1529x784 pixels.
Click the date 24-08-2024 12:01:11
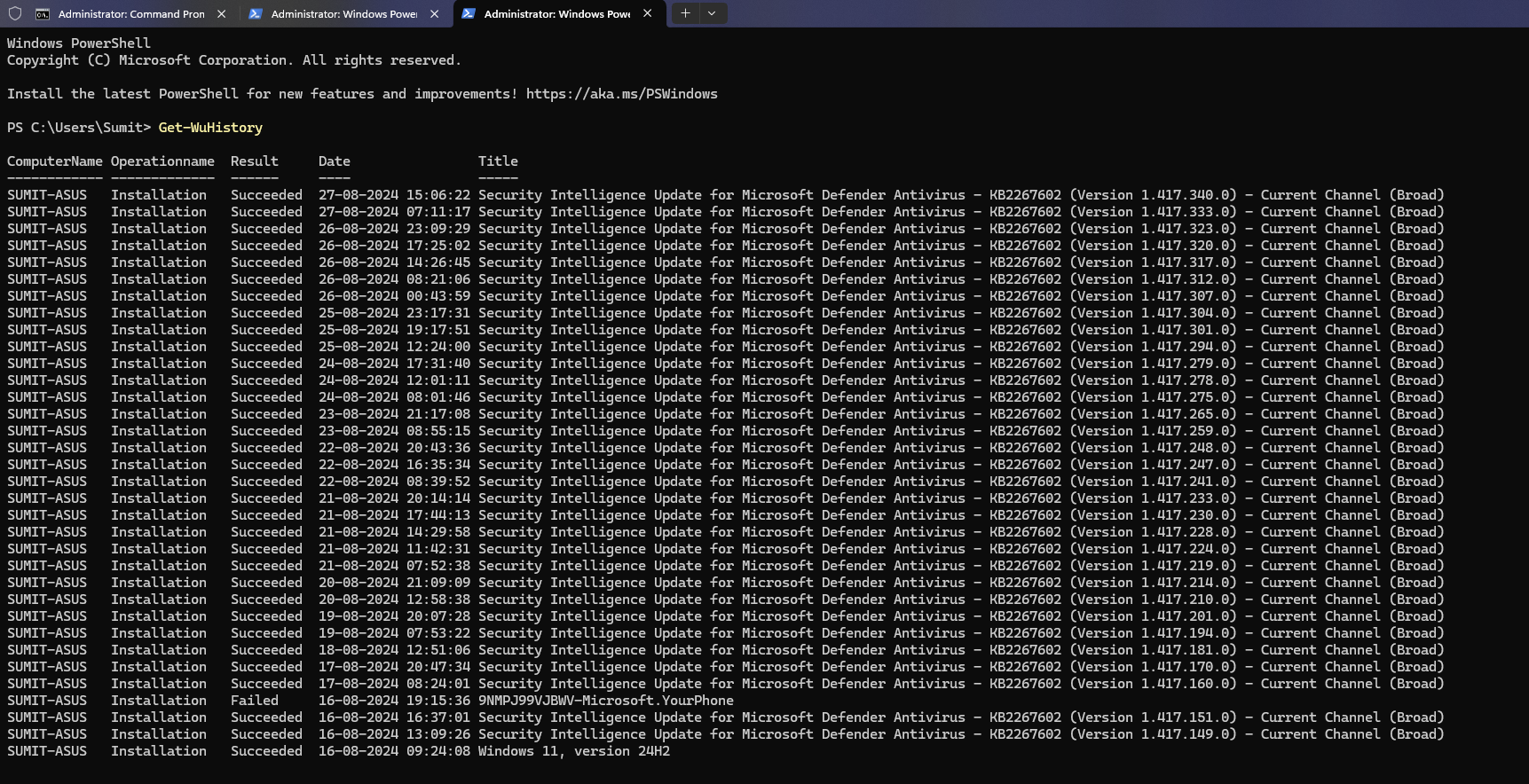[394, 380]
